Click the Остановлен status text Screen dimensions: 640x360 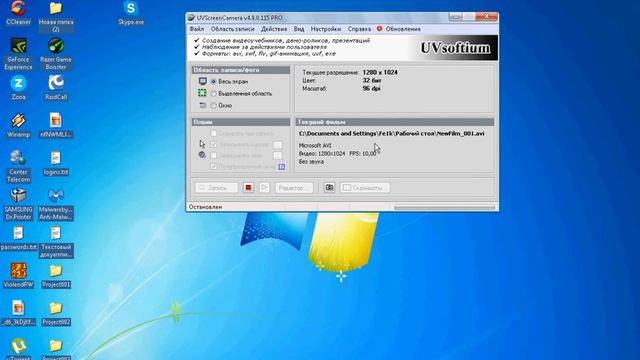click(205, 207)
